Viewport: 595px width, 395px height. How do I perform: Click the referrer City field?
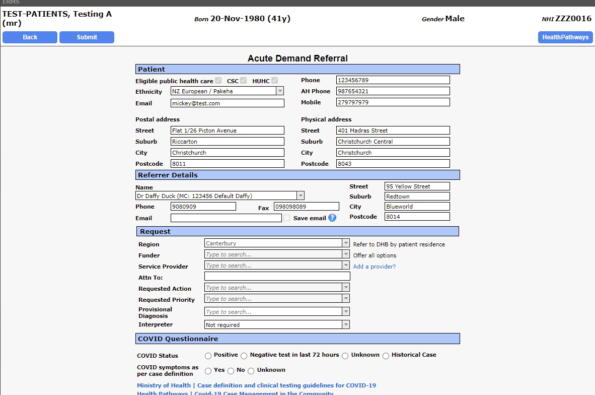[417, 206]
